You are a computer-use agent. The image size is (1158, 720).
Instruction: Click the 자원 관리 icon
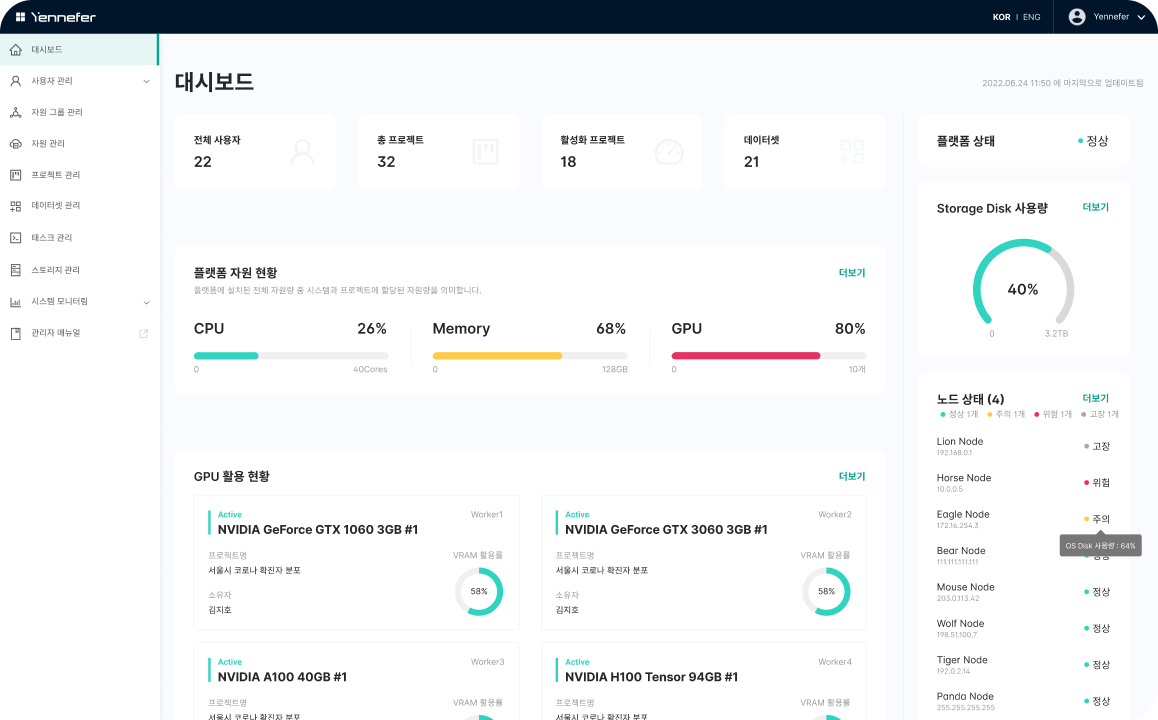[x=16, y=143]
